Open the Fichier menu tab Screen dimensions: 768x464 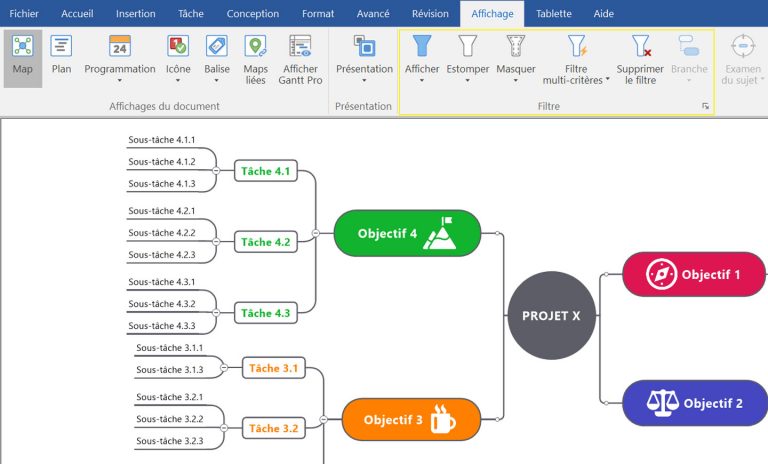(24, 14)
